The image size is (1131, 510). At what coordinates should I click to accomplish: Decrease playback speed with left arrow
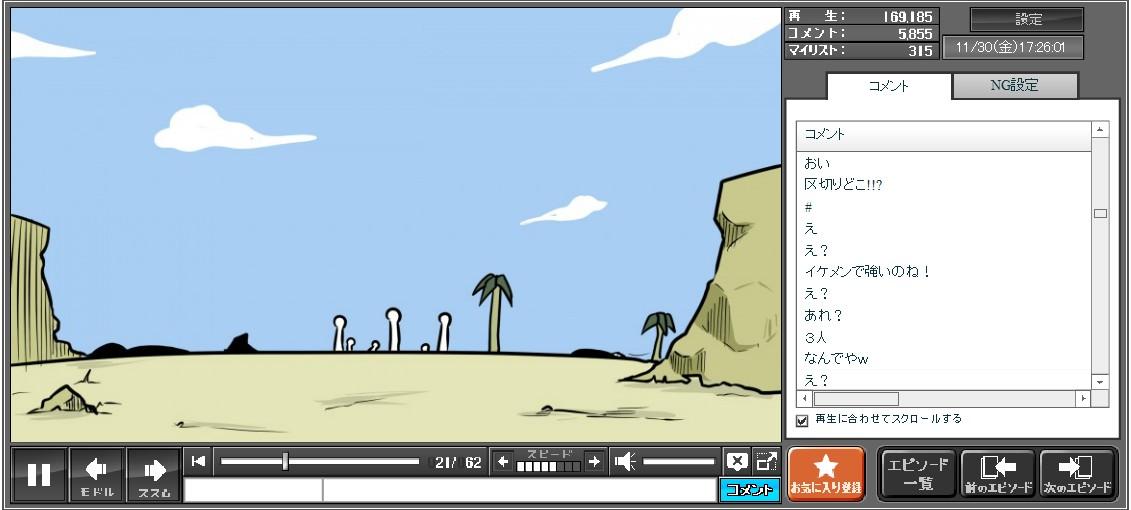(503, 462)
